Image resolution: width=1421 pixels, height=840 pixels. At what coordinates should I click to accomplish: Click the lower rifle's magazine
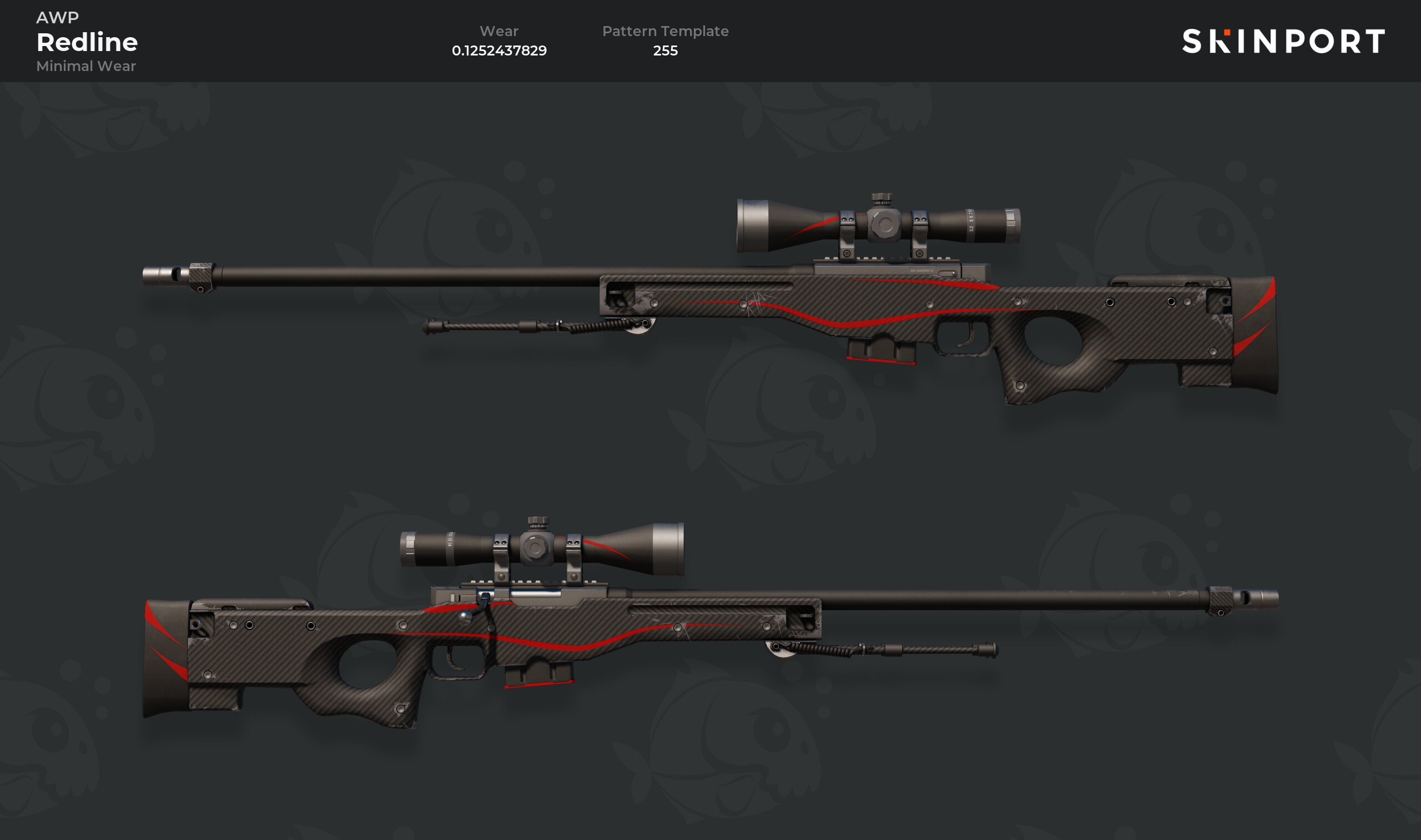(539, 673)
